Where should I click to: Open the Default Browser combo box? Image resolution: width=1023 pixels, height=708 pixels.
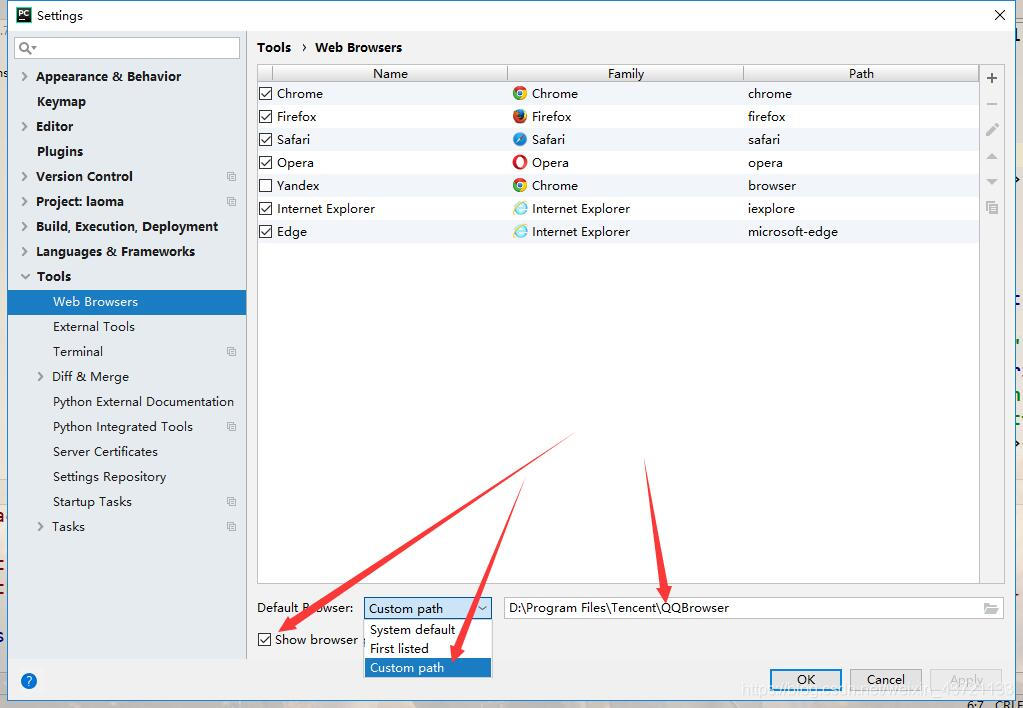[x=427, y=608]
